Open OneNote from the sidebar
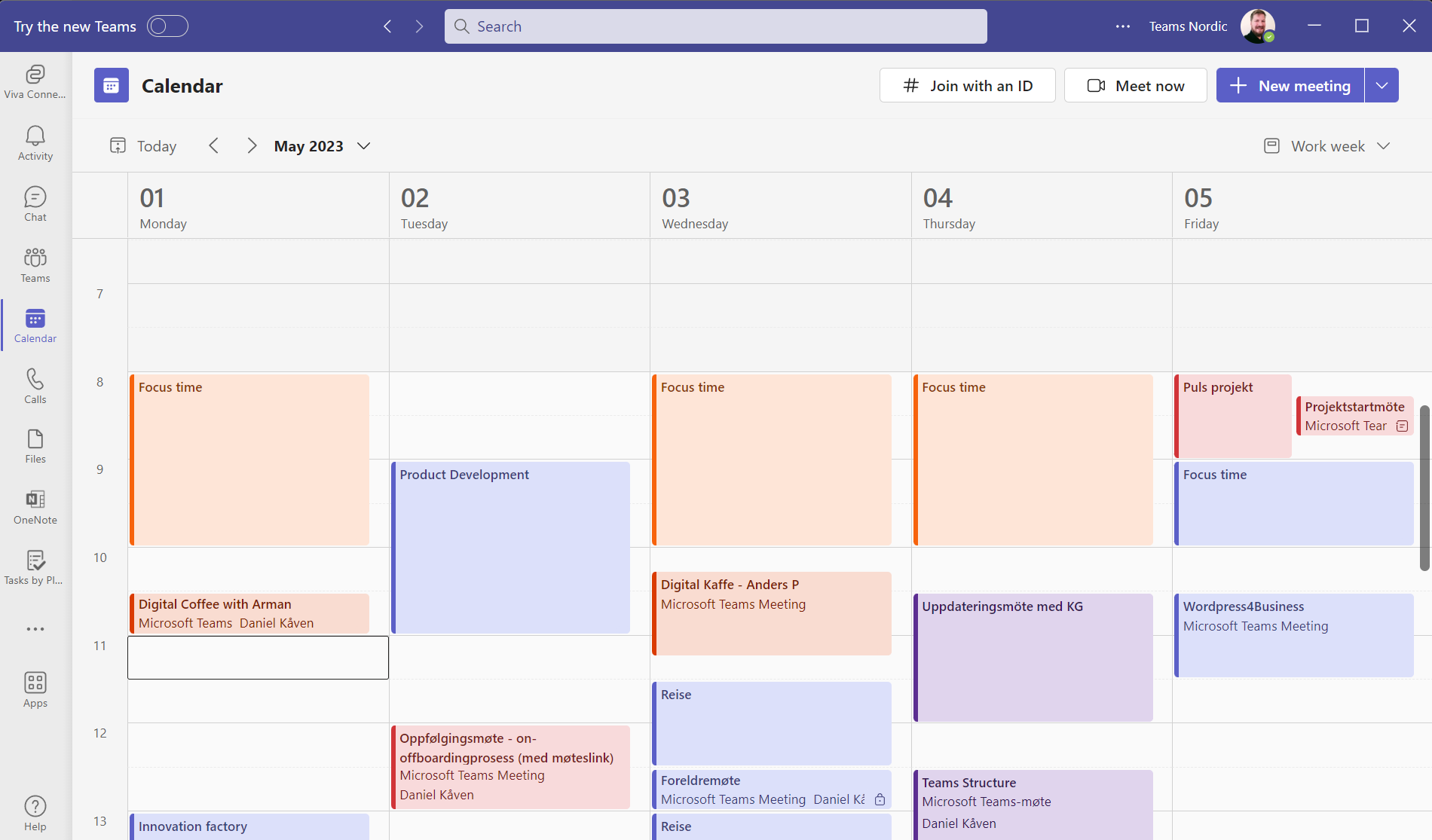 tap(35, 506)
